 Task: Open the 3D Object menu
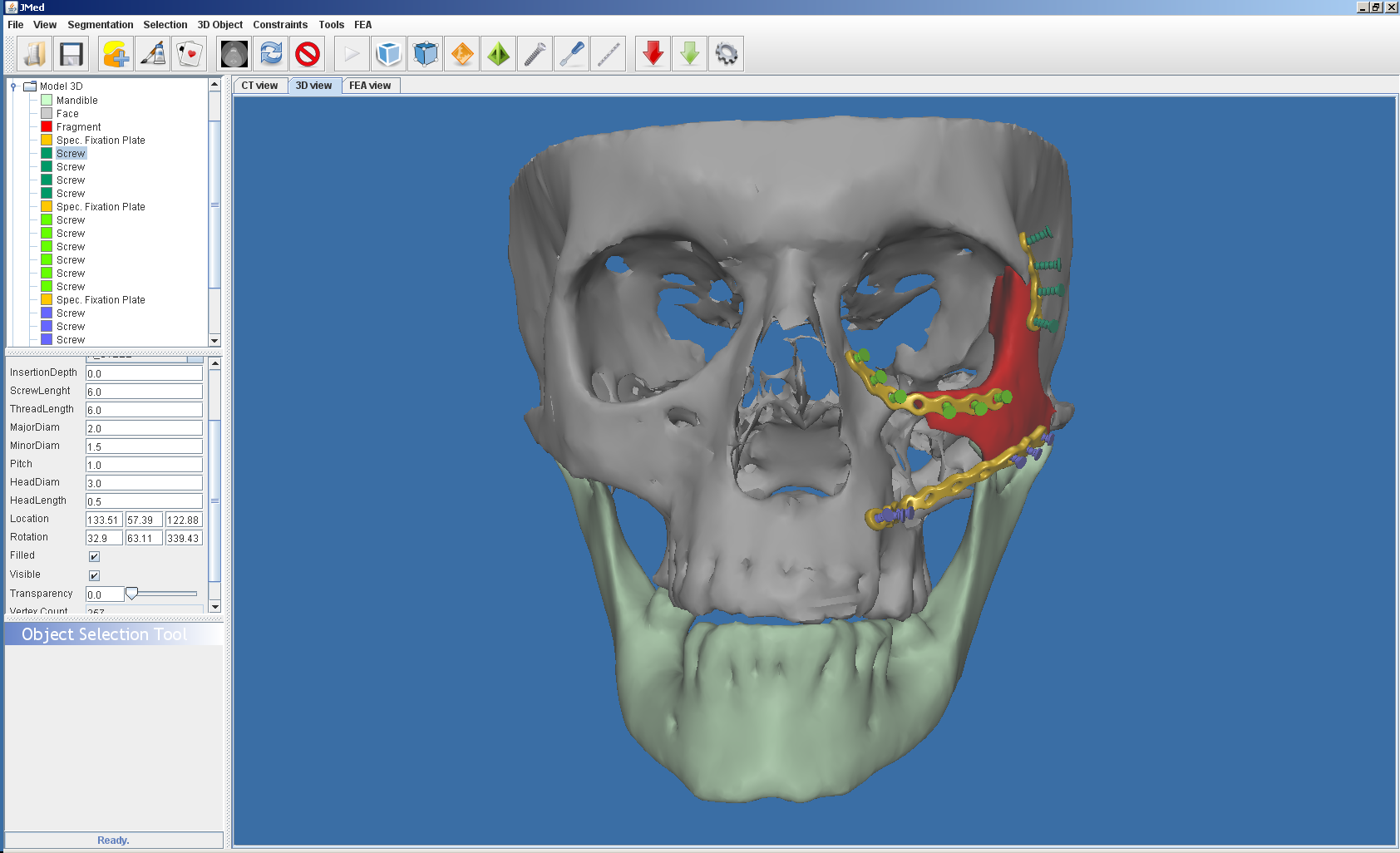click(x=219, y=25)
